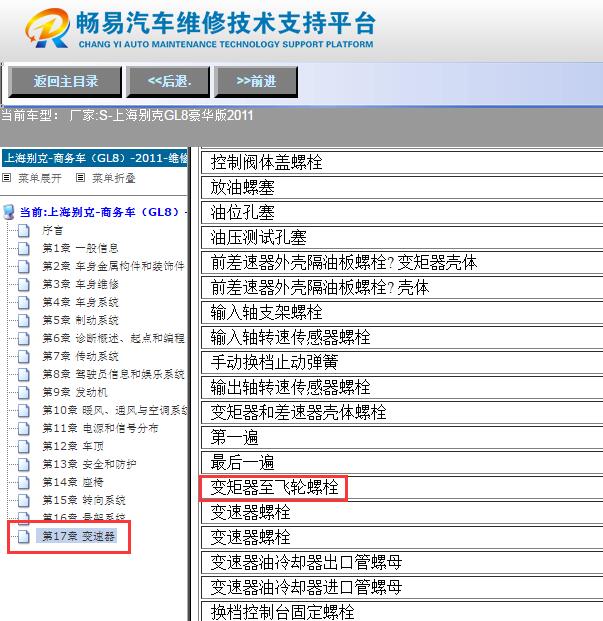Image resolution: width=603 pixels, height=621 pixels.
Task: Click page icon for 第2章 车身金属构件和装饰件
Action: pyautogui.click(x=24, y=266)
